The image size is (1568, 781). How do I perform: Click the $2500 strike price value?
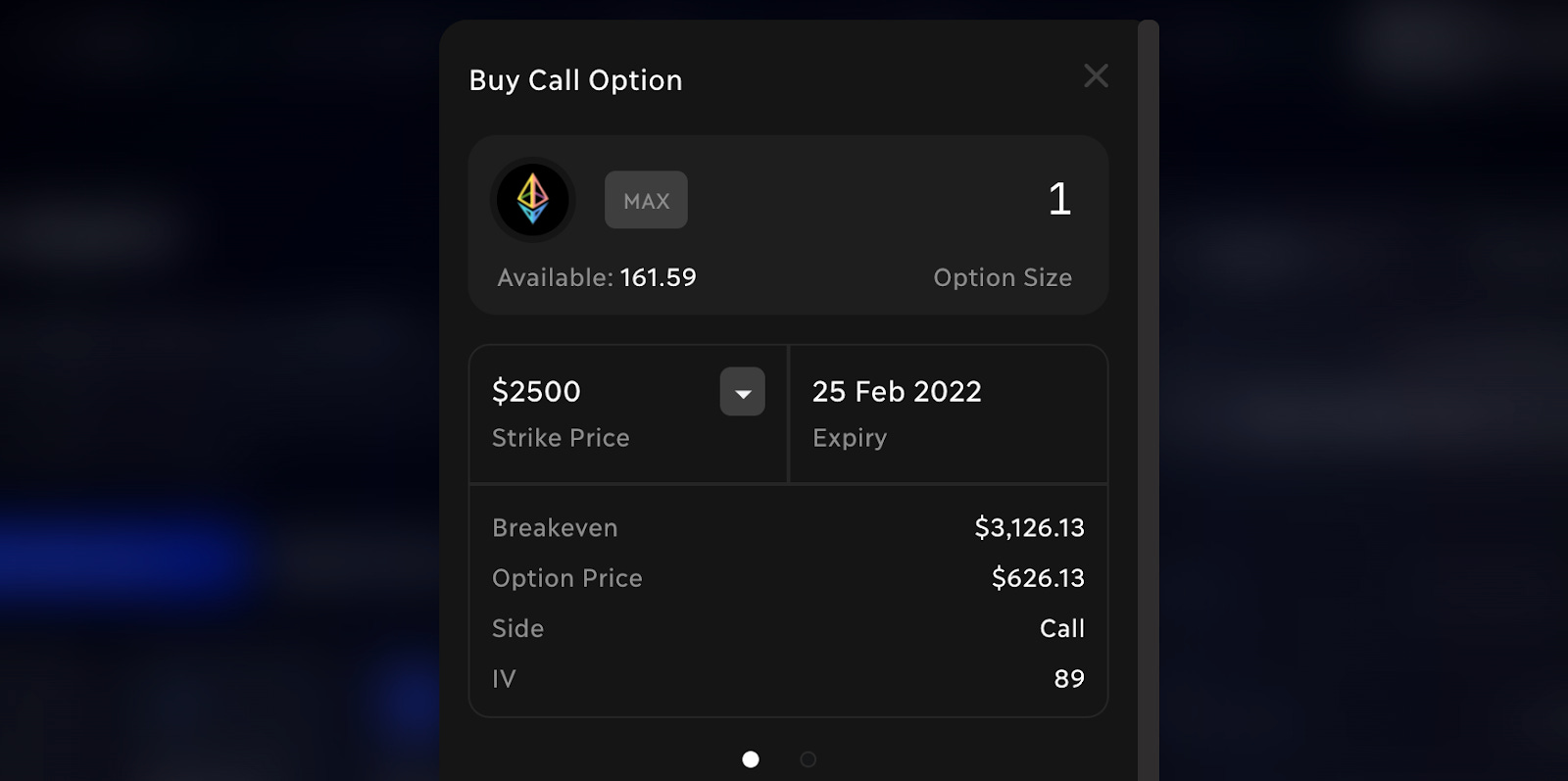pos(536,392)
